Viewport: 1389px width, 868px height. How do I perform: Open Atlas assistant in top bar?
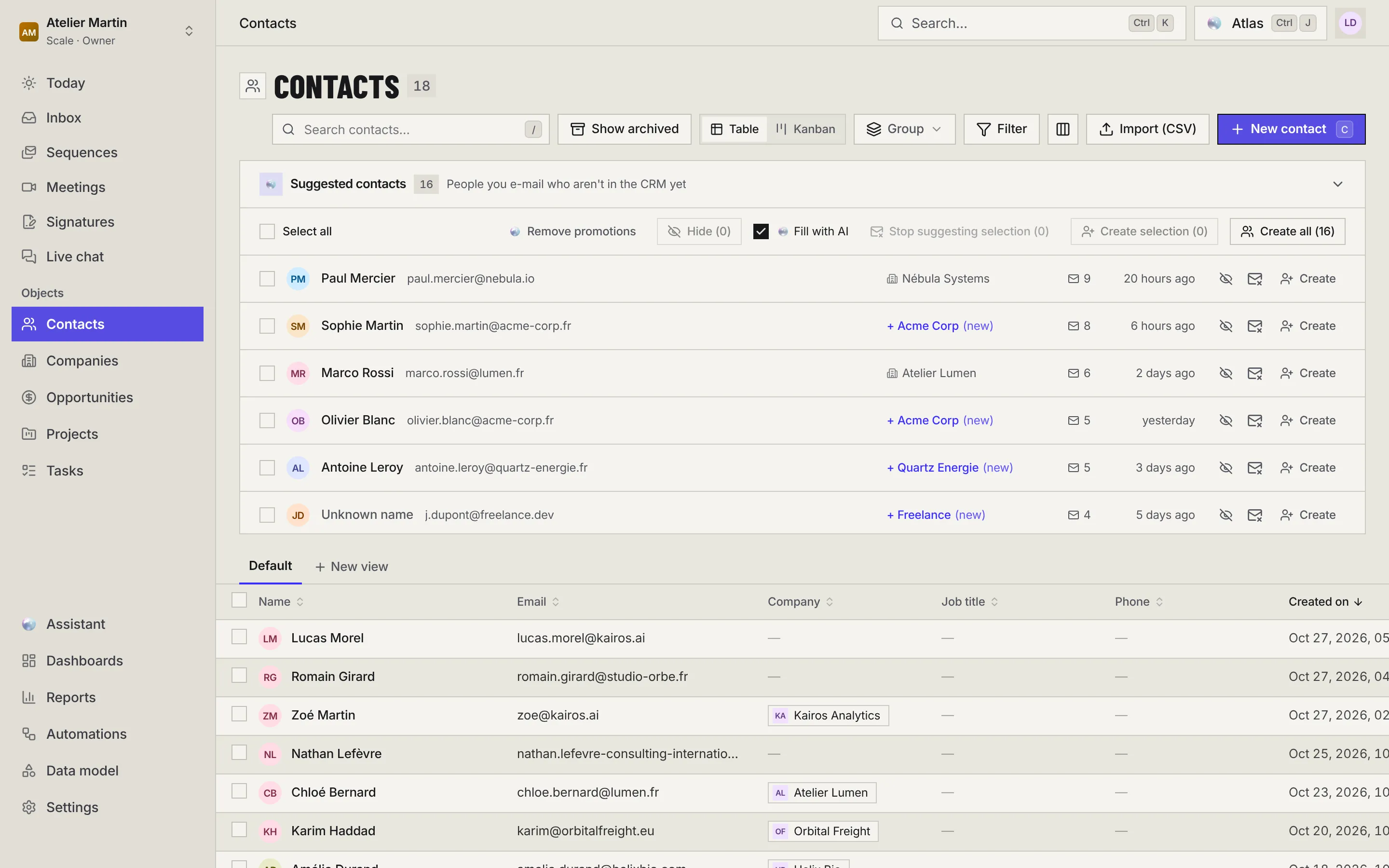[1260, 23]
